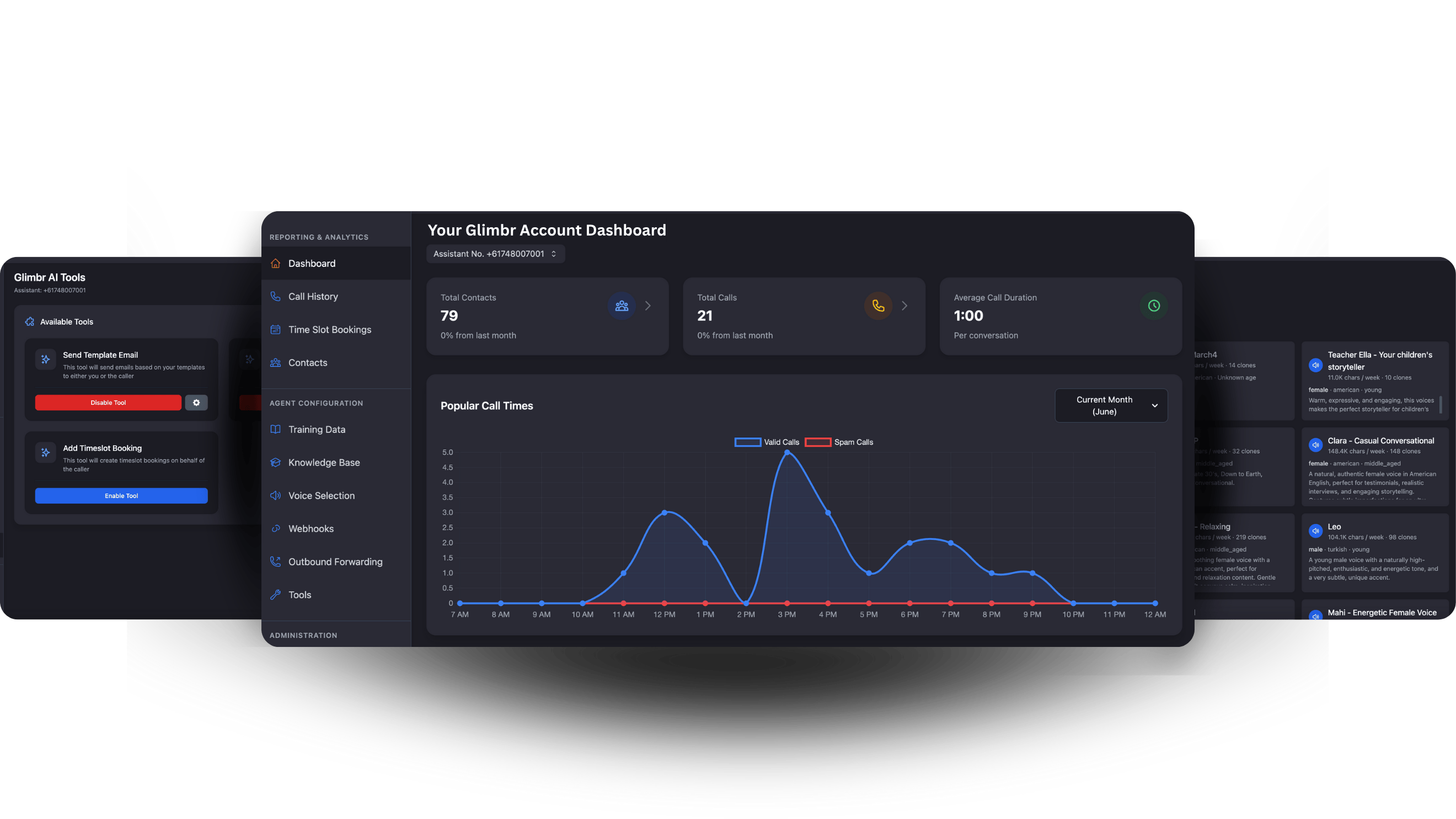This screenshot has width=1456, height=819.
Task: Open Call History via the phone icon
Action: click(275, 296)
